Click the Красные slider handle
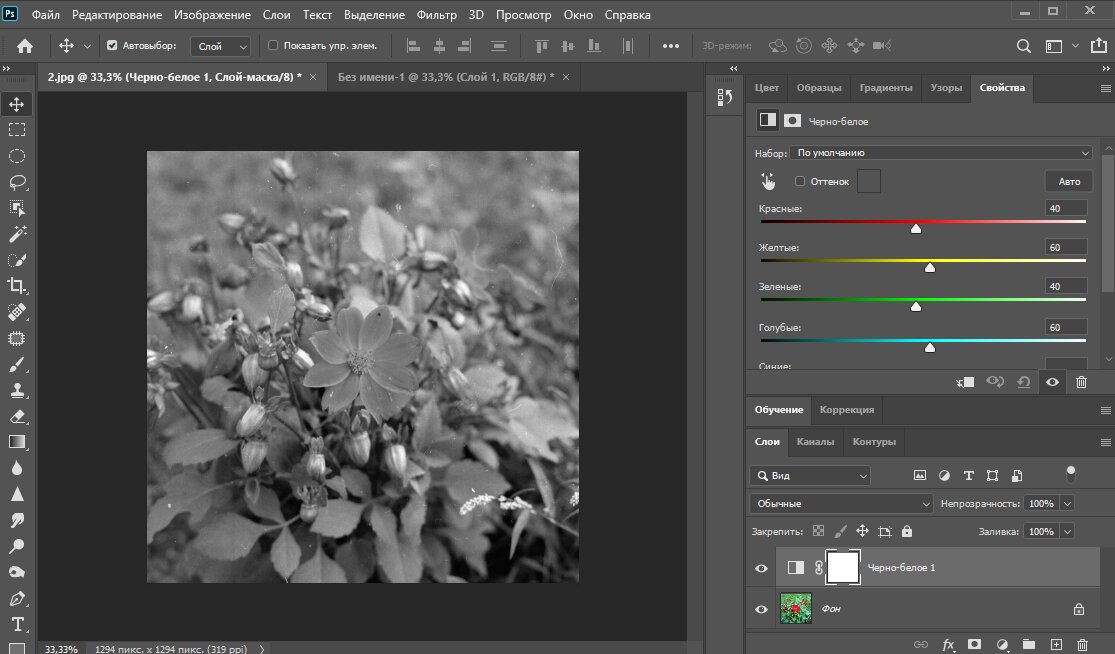This screenshot has width=1115, height=654. coord(916,228)
